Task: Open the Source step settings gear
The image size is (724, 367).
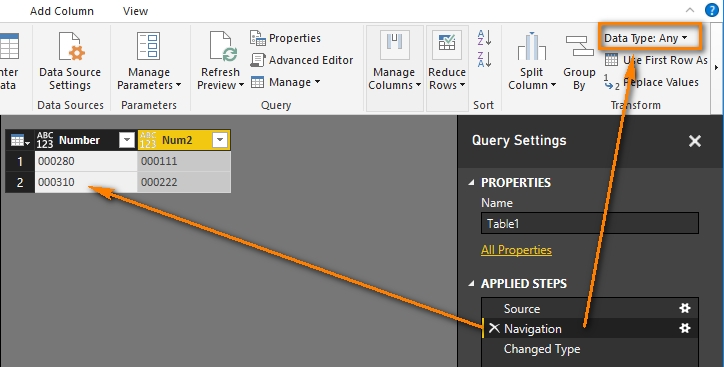Action: (x=685, y=308)
